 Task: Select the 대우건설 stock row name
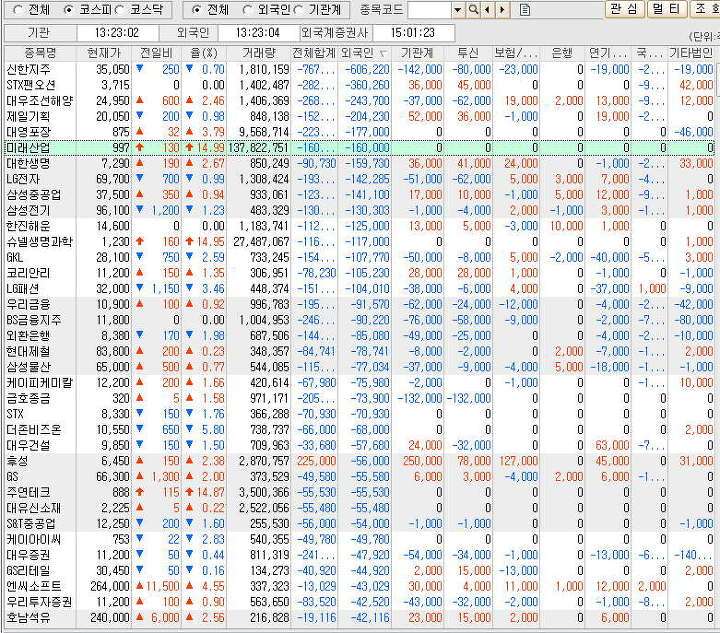(x=28, y=445)
